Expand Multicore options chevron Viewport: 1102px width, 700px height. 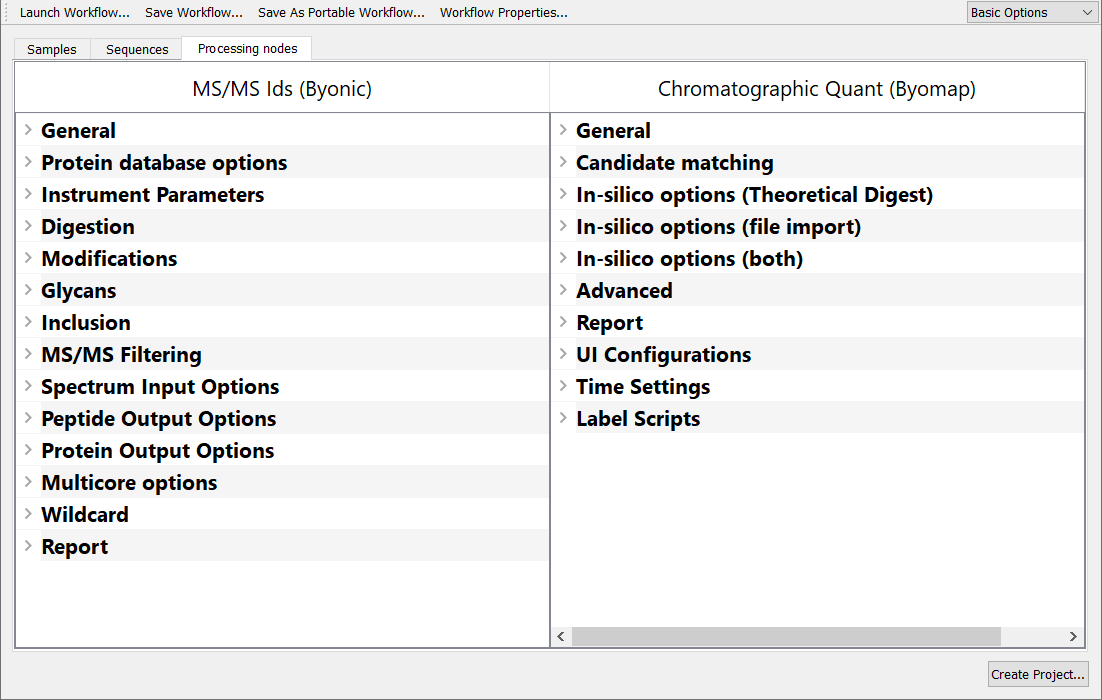point(28,481)
